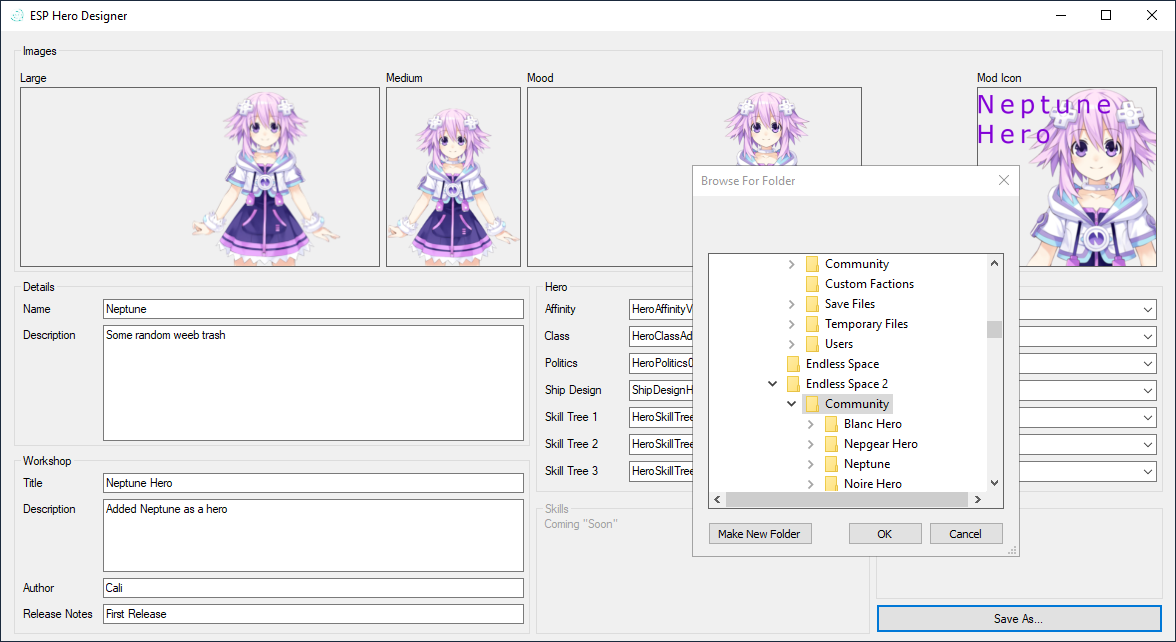Click the Workshop Title field

[x=314, y=483]
